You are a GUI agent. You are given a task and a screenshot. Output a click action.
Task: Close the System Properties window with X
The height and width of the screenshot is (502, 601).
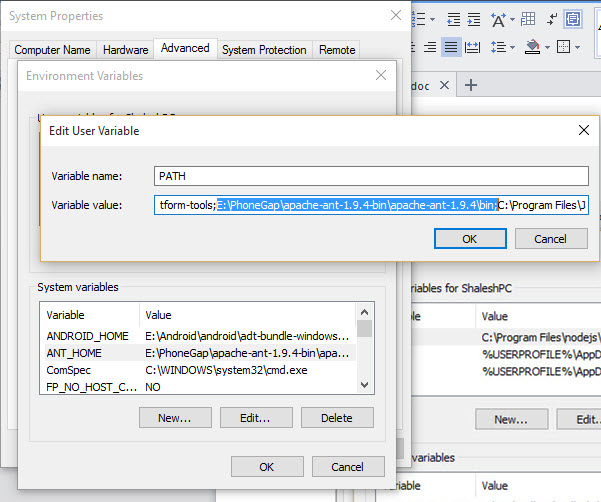pyautogui.click(x=396, y=15)
